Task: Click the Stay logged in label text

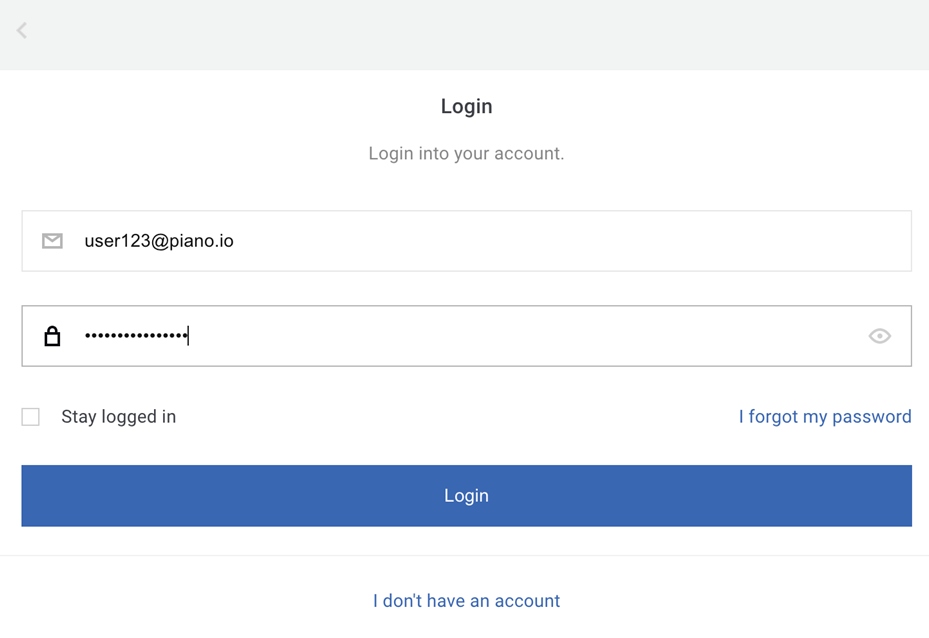Action: [118, 416]
